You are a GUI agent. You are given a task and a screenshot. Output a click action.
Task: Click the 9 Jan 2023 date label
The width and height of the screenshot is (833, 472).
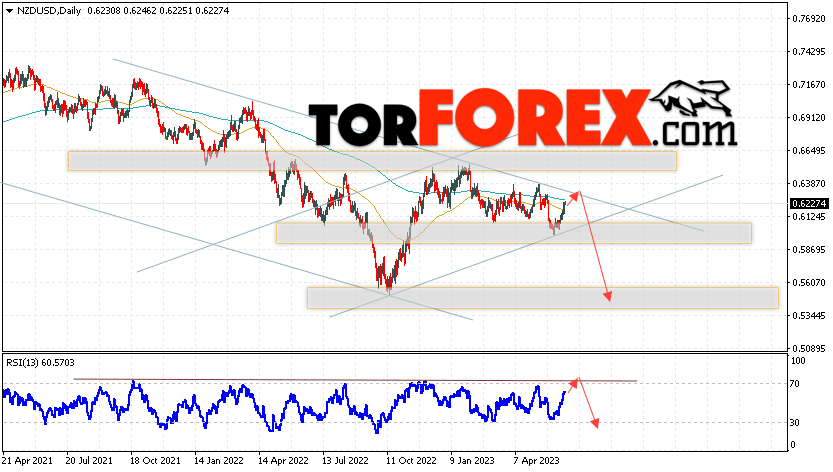(472, 461)
